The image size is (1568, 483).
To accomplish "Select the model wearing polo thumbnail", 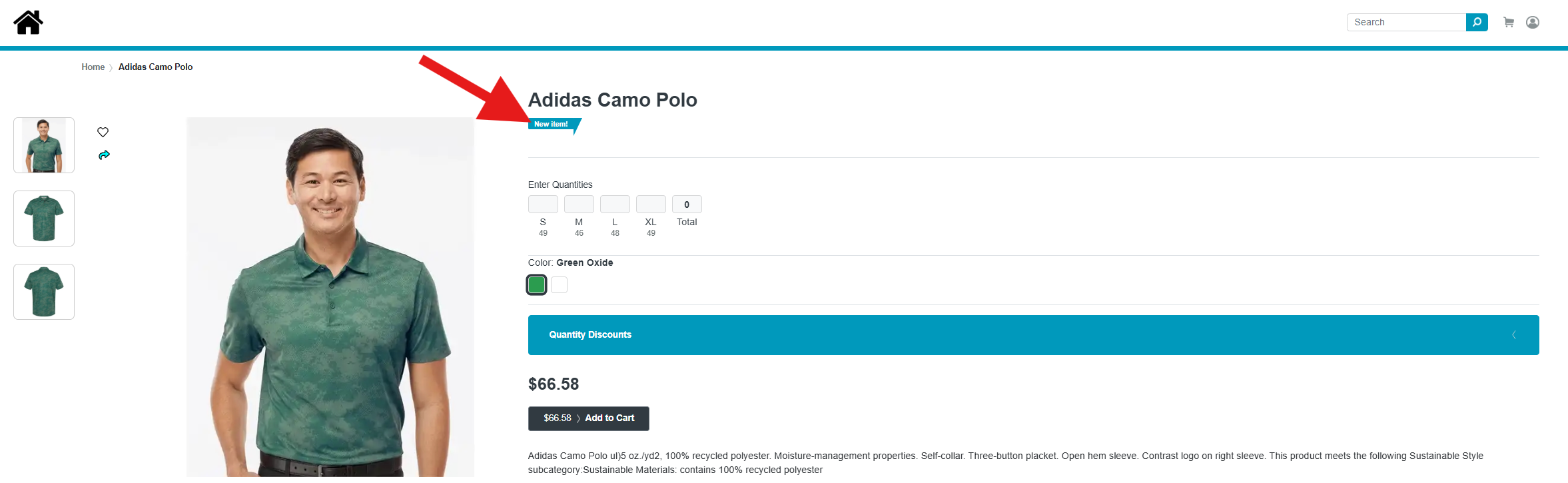I will [44, 145].
